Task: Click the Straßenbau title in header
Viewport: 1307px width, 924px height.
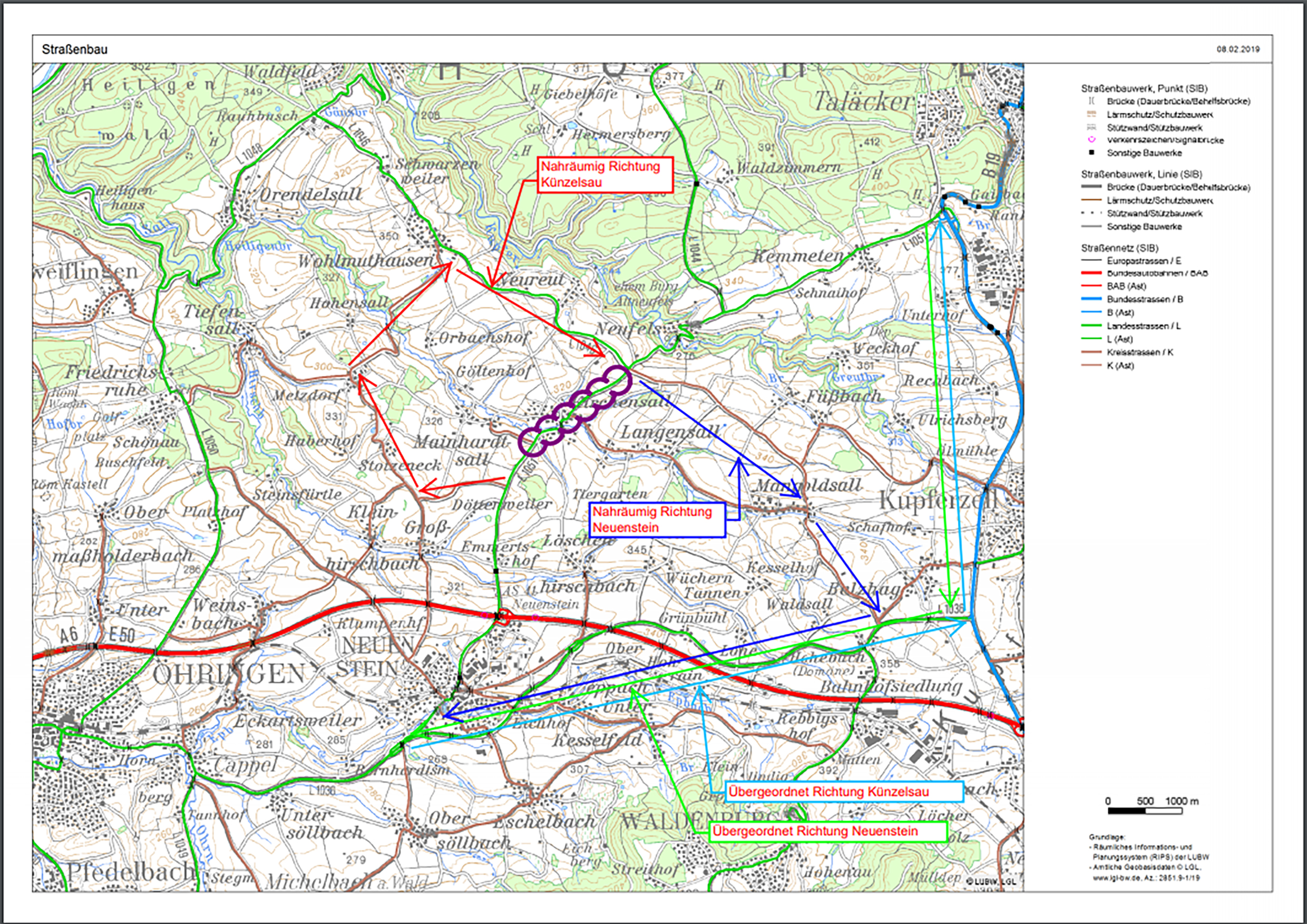Action: click(x=74, y=50)
